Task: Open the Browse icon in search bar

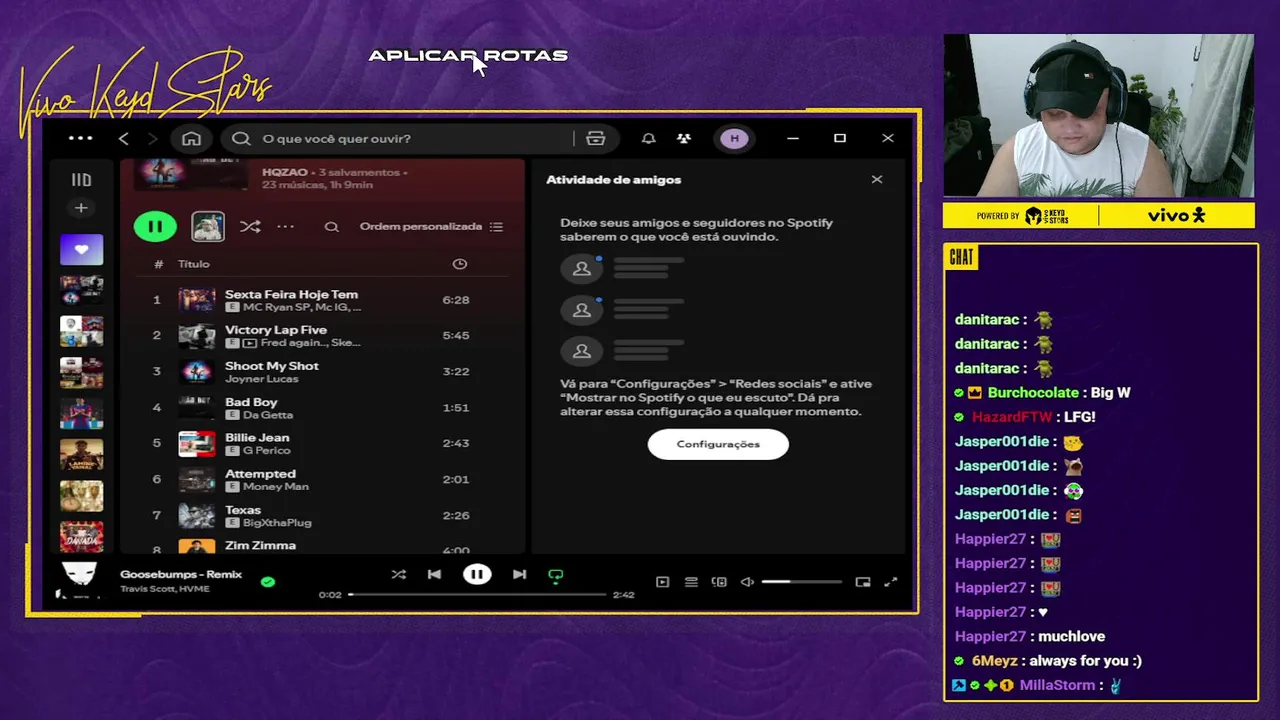Action: 596,139
